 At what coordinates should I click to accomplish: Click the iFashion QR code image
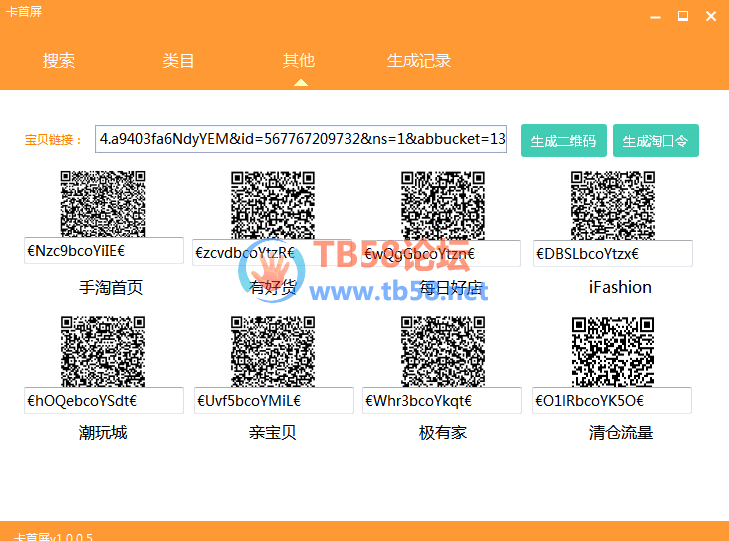tap(613, 205)
